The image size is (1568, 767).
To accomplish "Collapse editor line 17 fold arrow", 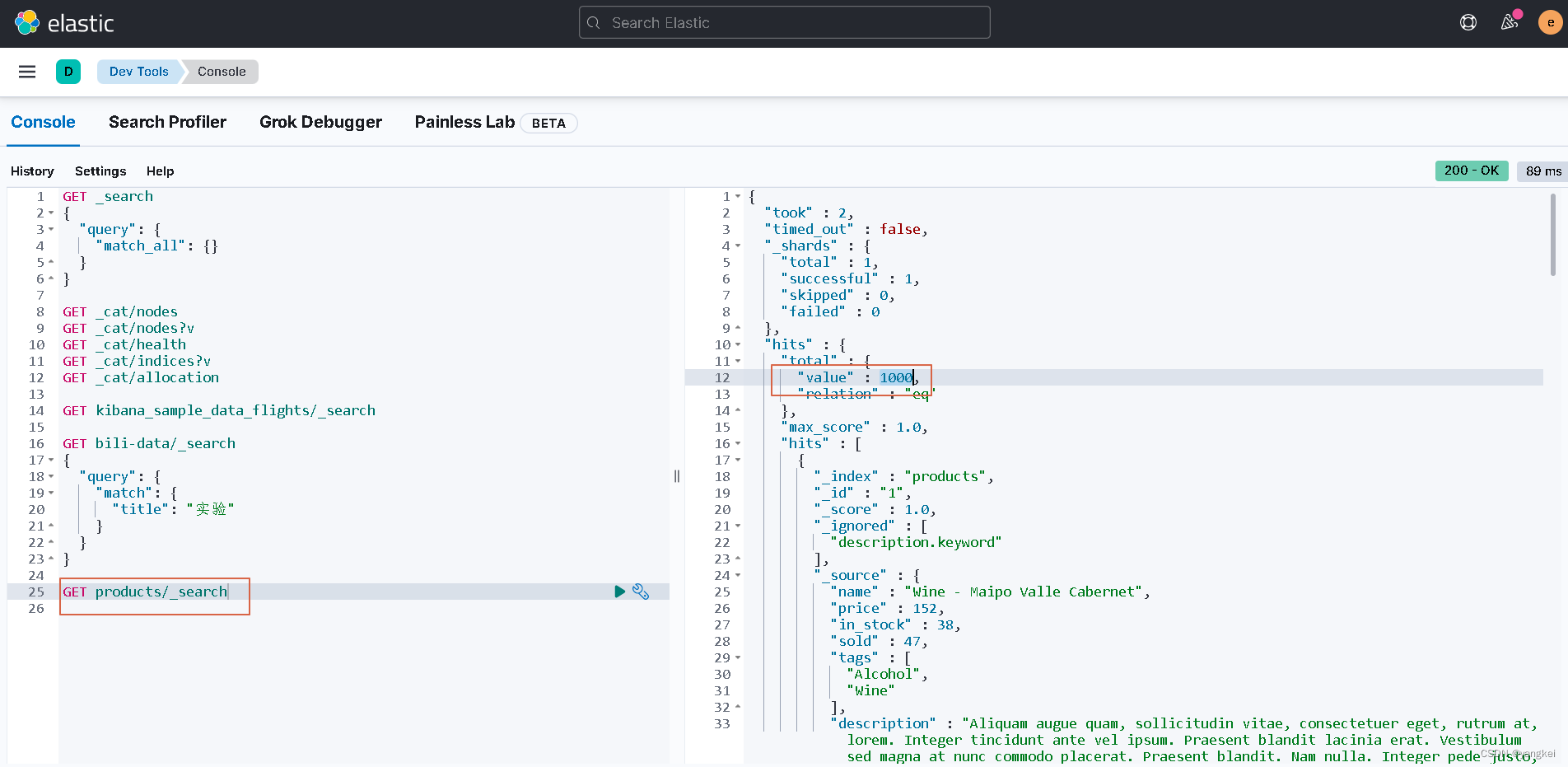I will [51, 460].
